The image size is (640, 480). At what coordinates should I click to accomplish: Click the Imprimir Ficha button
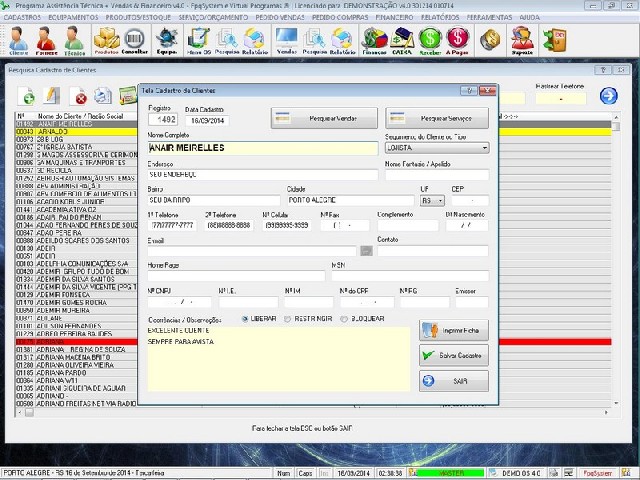[x=453, y=331]
